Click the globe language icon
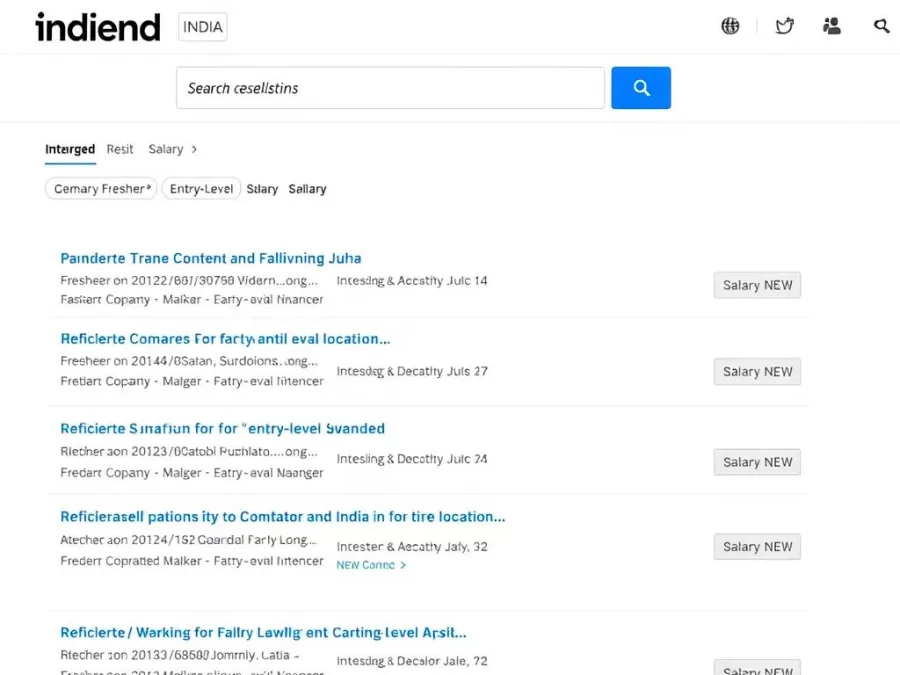The image size is (900, 675). pyautogui.click(x=731, y=26)
